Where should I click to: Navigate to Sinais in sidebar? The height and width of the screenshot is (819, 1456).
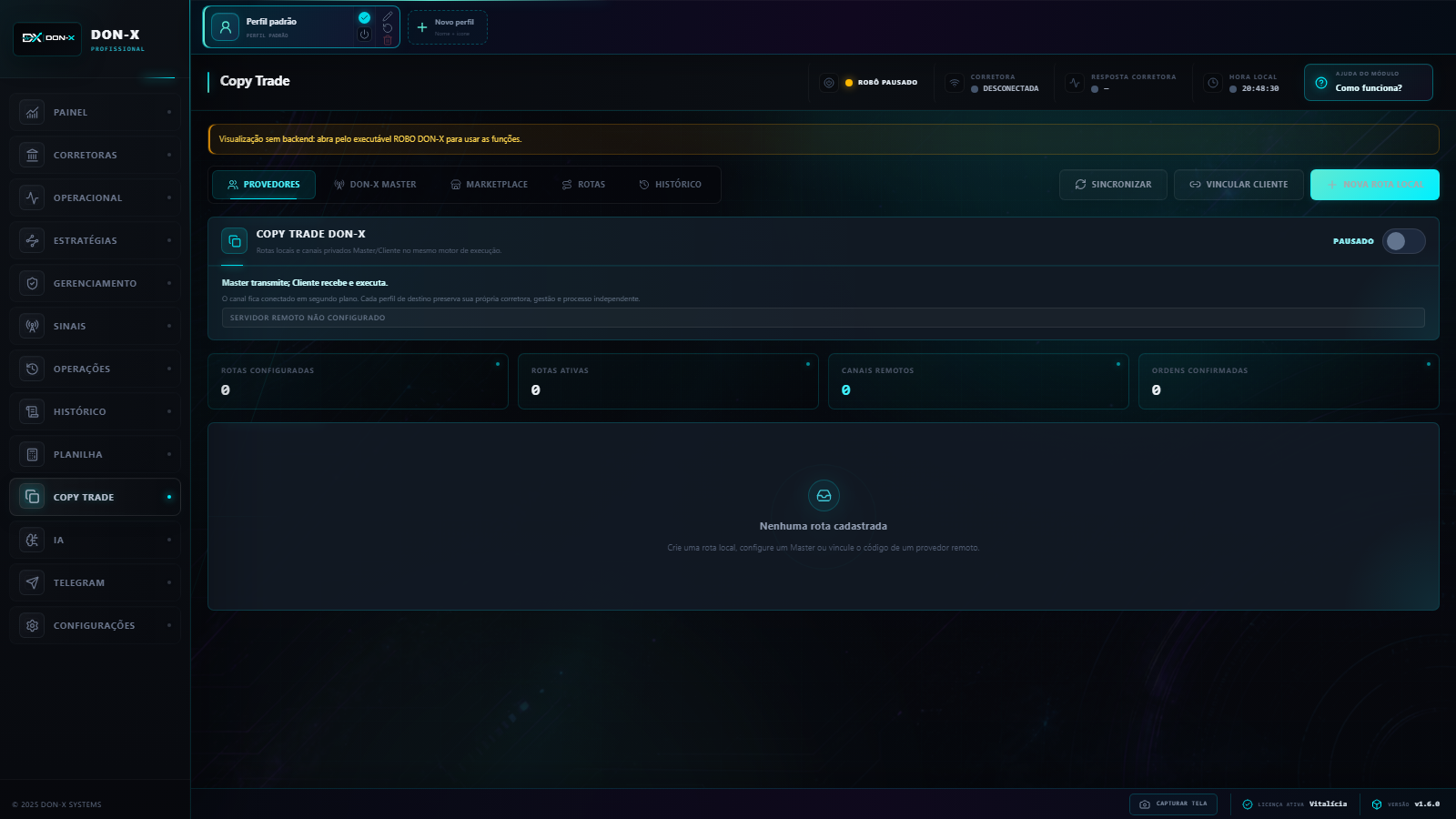pos(96,326)
